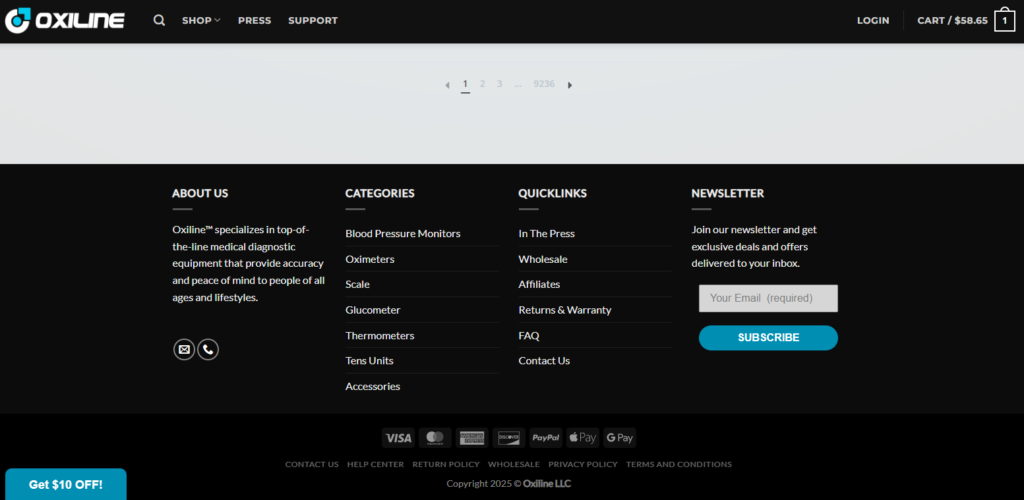1024x500 pixels.
Task: Open CONTACT US link in bottom footer
Action: tap(312, 465)
